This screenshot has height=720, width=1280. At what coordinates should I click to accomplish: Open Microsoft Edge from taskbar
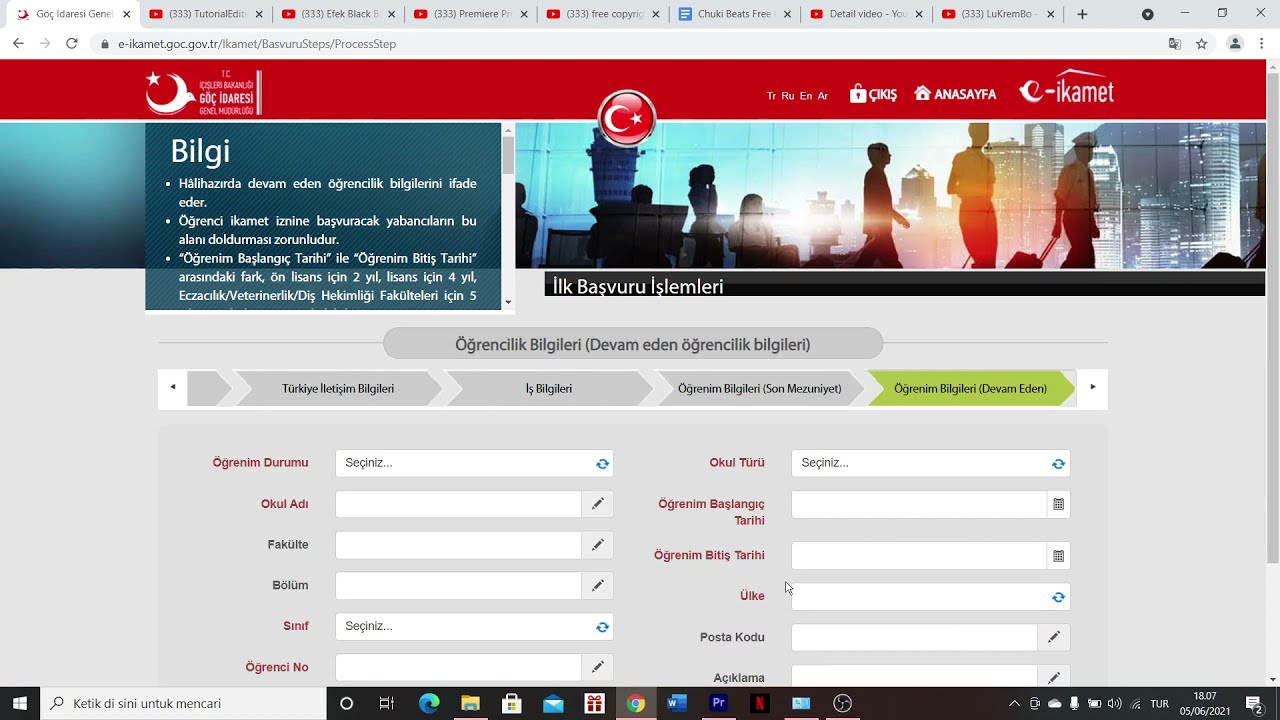[429, 703]
